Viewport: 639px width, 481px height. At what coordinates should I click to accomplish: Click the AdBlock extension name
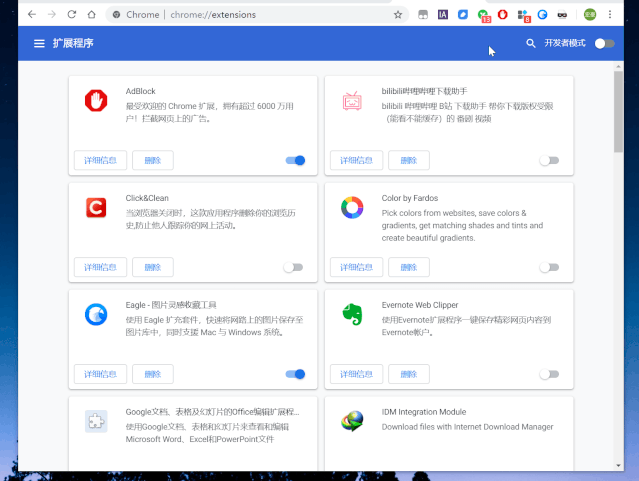pos(141,91)
